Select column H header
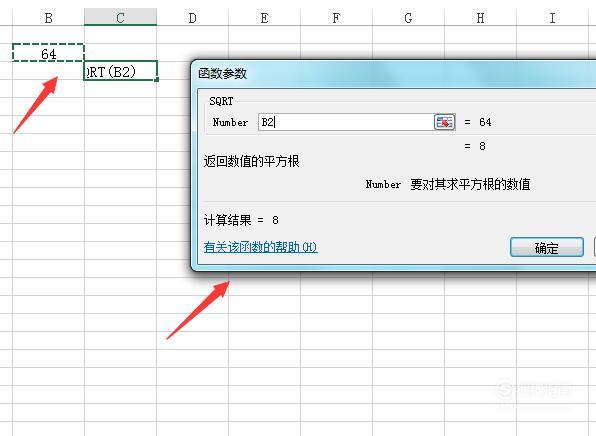 [480, 17]
